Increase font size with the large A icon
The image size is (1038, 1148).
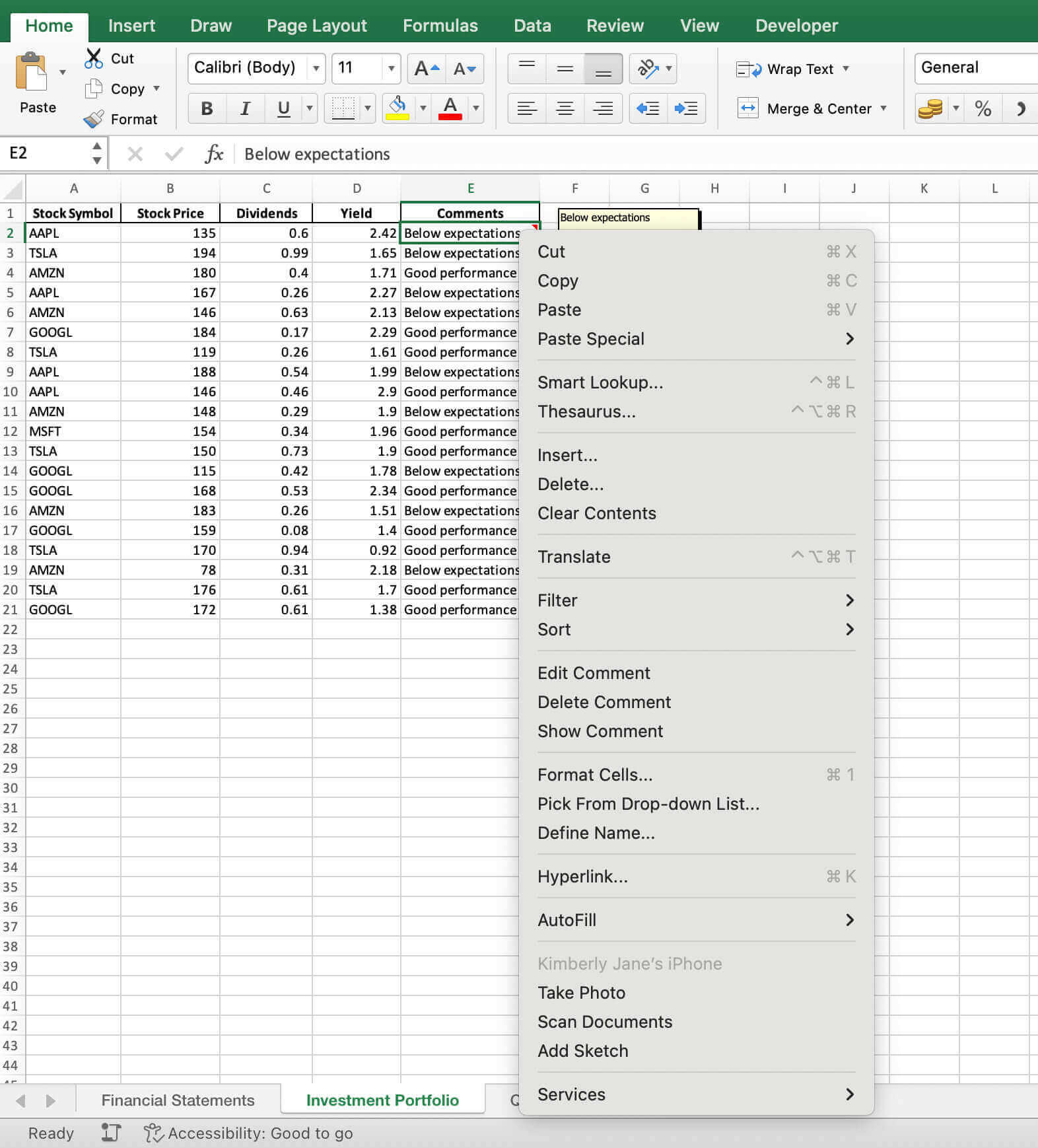tap(427, 68)
